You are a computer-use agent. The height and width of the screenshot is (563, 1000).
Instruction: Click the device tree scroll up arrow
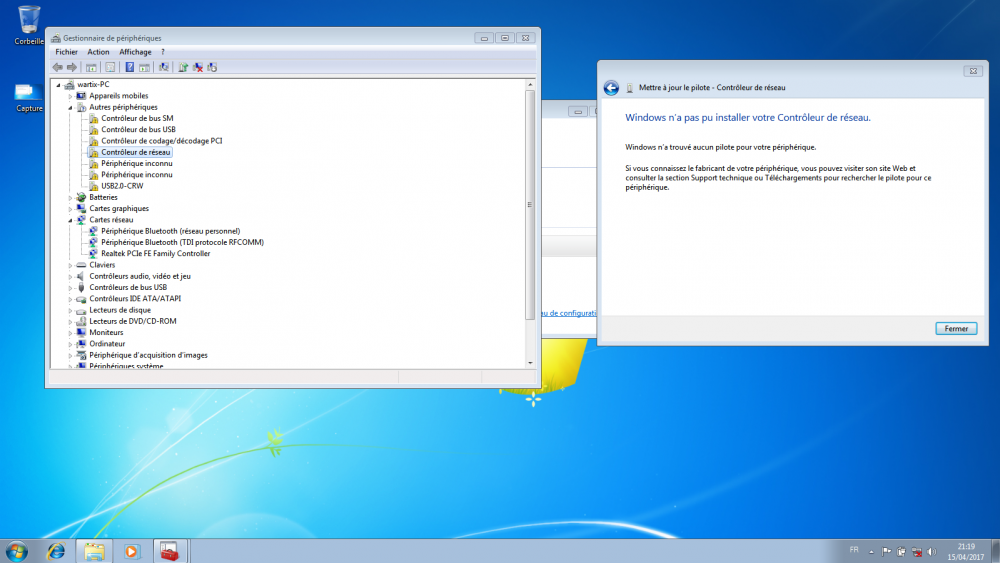[530, 85]
